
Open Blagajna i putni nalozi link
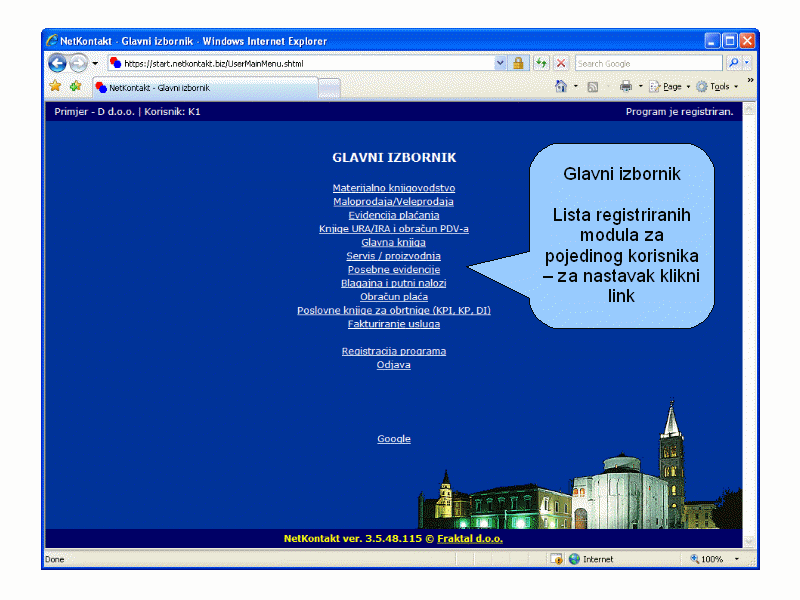tap(393, 283)
